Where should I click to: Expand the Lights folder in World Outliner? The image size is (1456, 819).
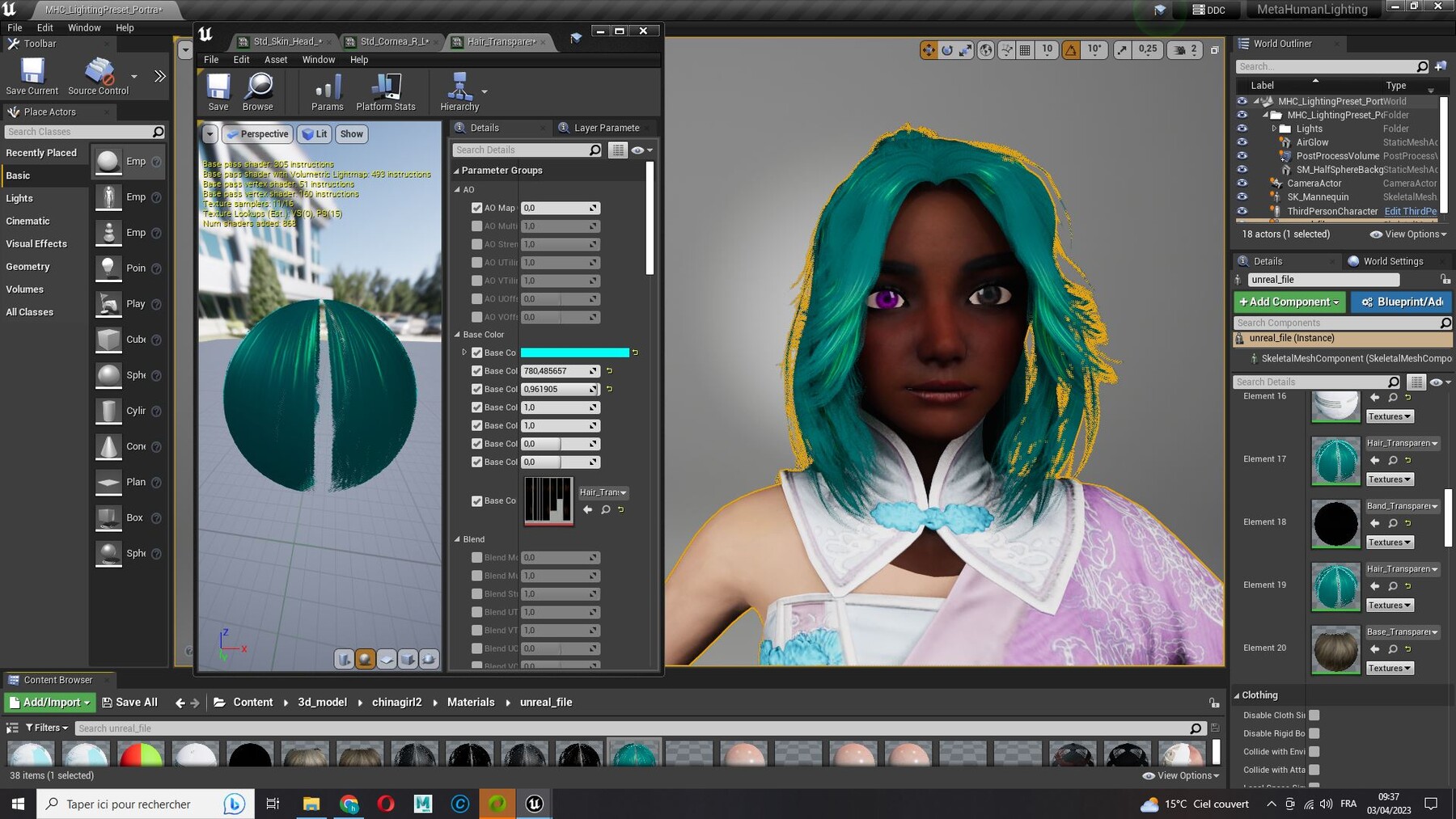click(1274, 129)
